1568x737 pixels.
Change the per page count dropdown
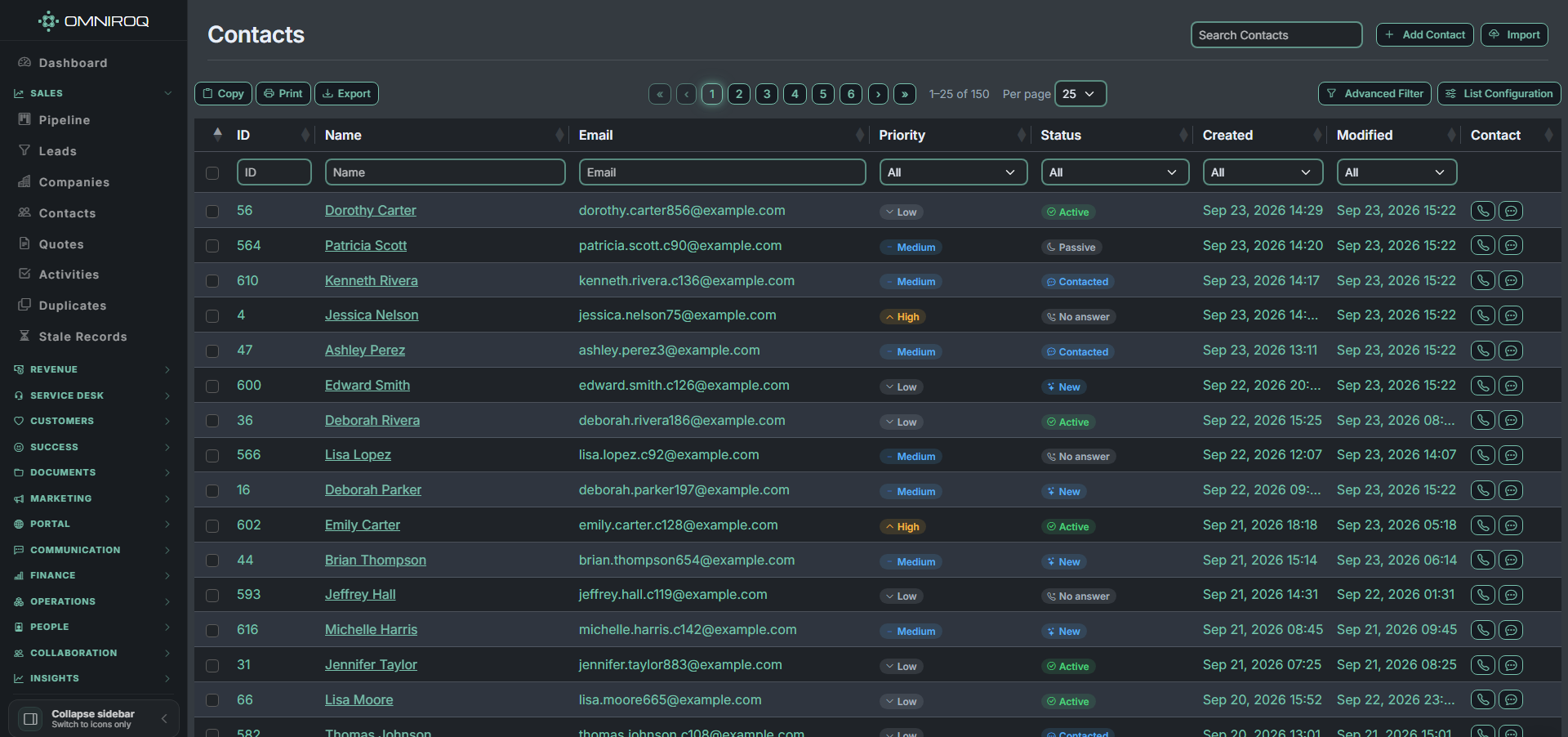tap(1080, 94)
